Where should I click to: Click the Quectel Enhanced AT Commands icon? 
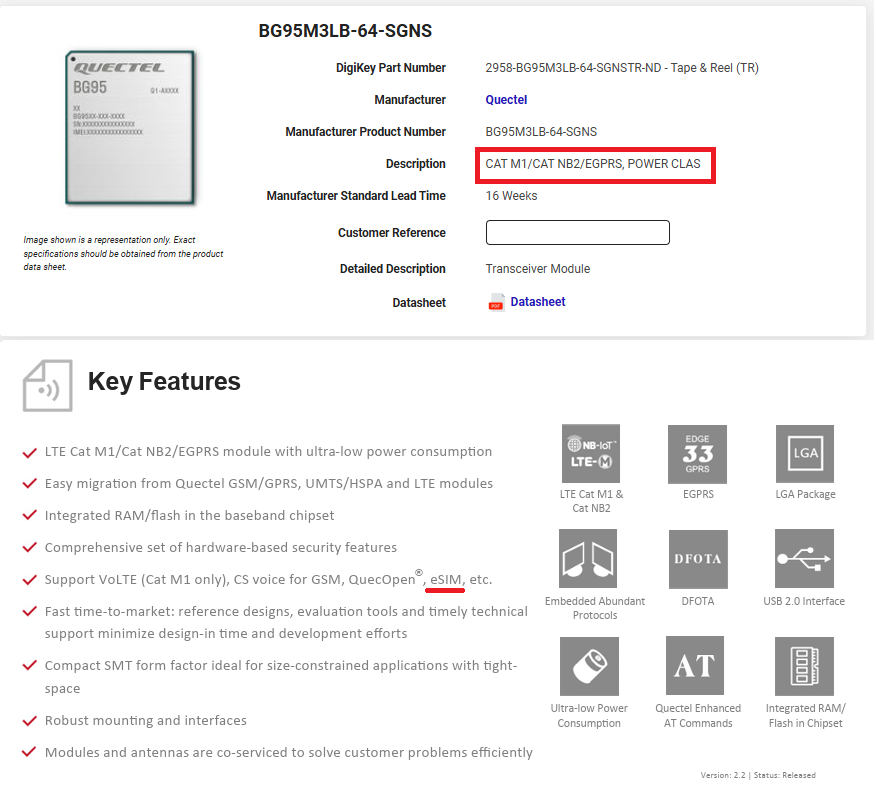[695, 666]
